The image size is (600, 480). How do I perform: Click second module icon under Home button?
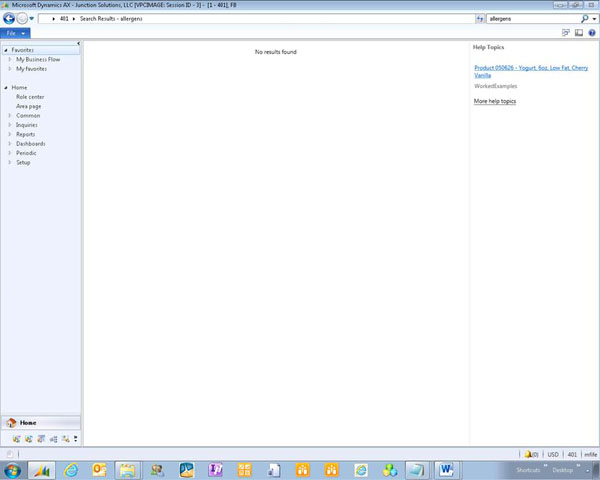pyautogui.click(x=29, y=439)
